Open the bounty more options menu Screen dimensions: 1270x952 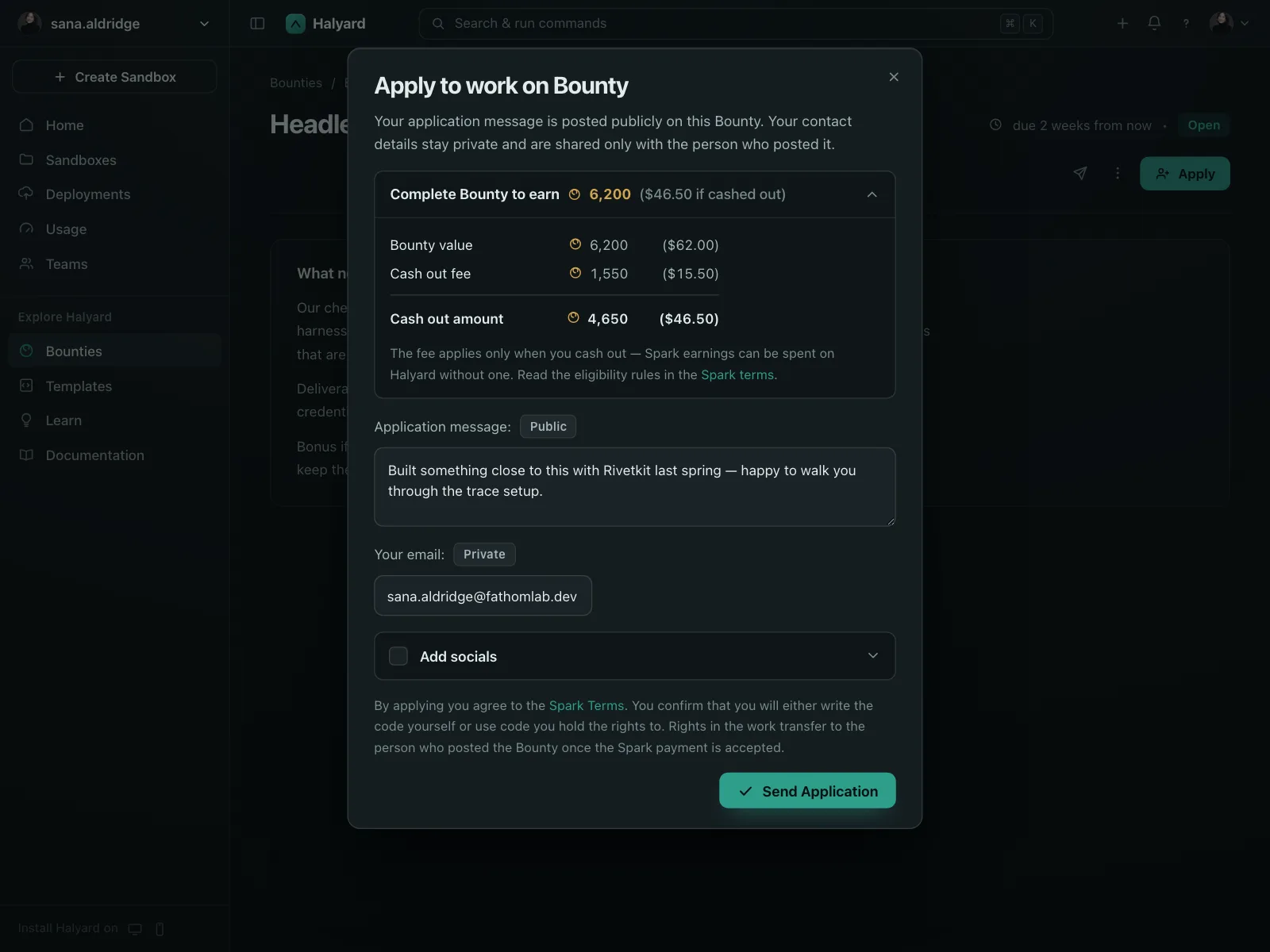[1118, 173]
